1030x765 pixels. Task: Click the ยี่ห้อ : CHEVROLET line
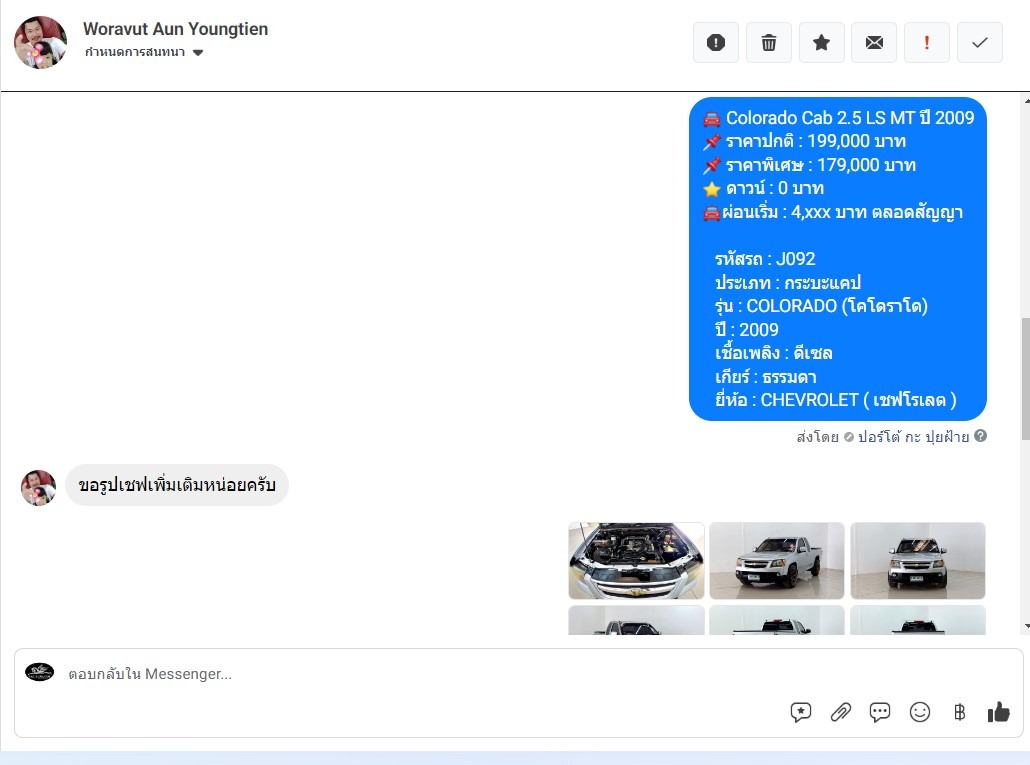(836, 400)
